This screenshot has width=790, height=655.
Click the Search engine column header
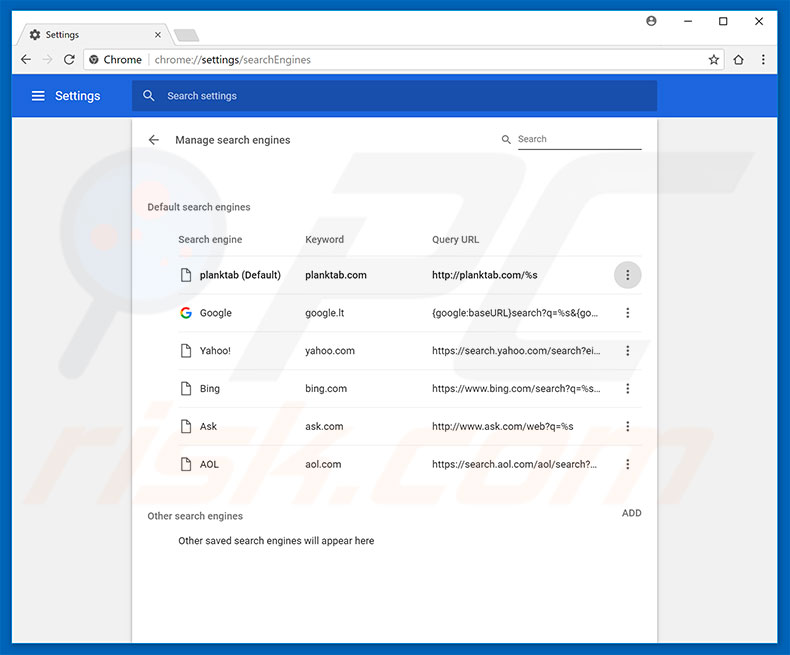210,239
